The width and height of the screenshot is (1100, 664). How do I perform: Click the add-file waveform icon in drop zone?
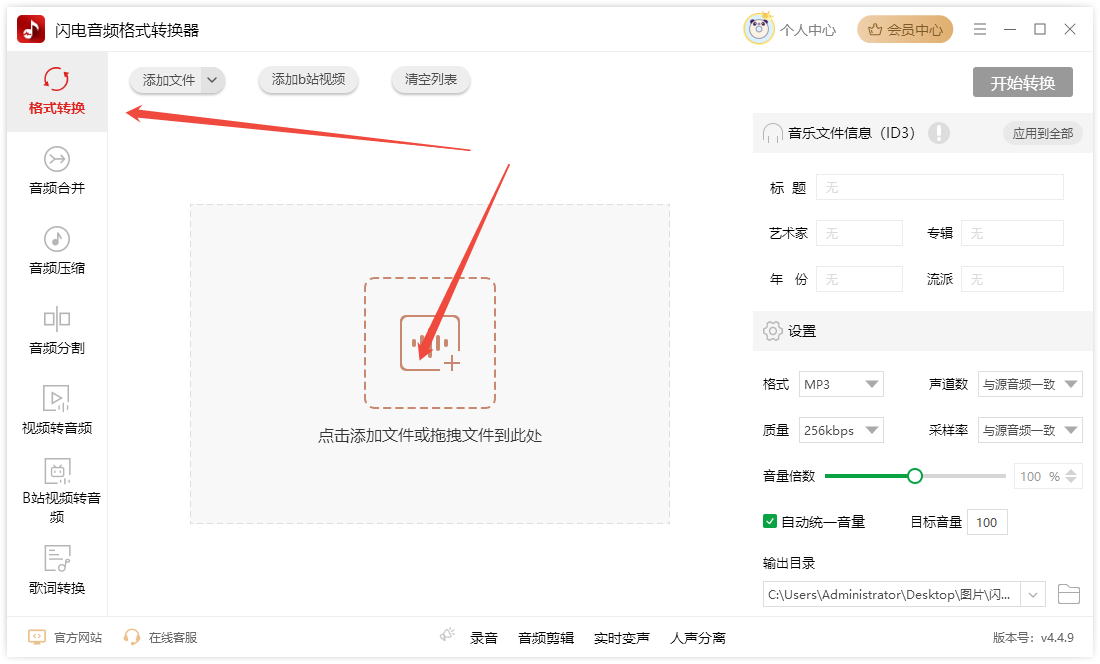(x=430, y=343)
